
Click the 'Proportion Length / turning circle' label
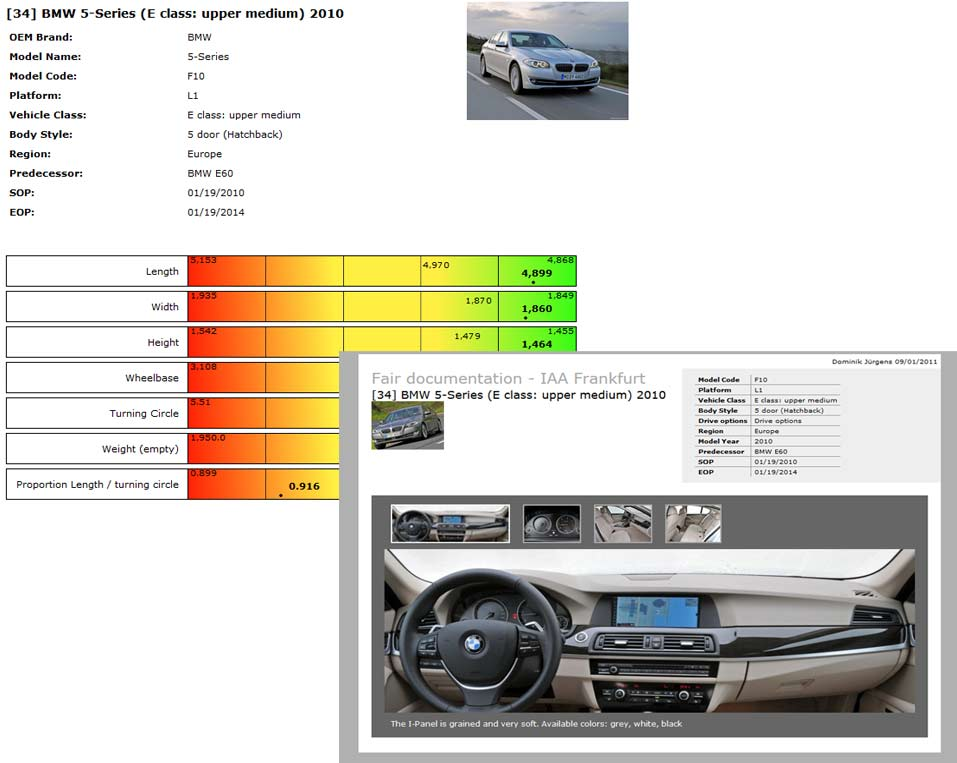tap(98, 485)
